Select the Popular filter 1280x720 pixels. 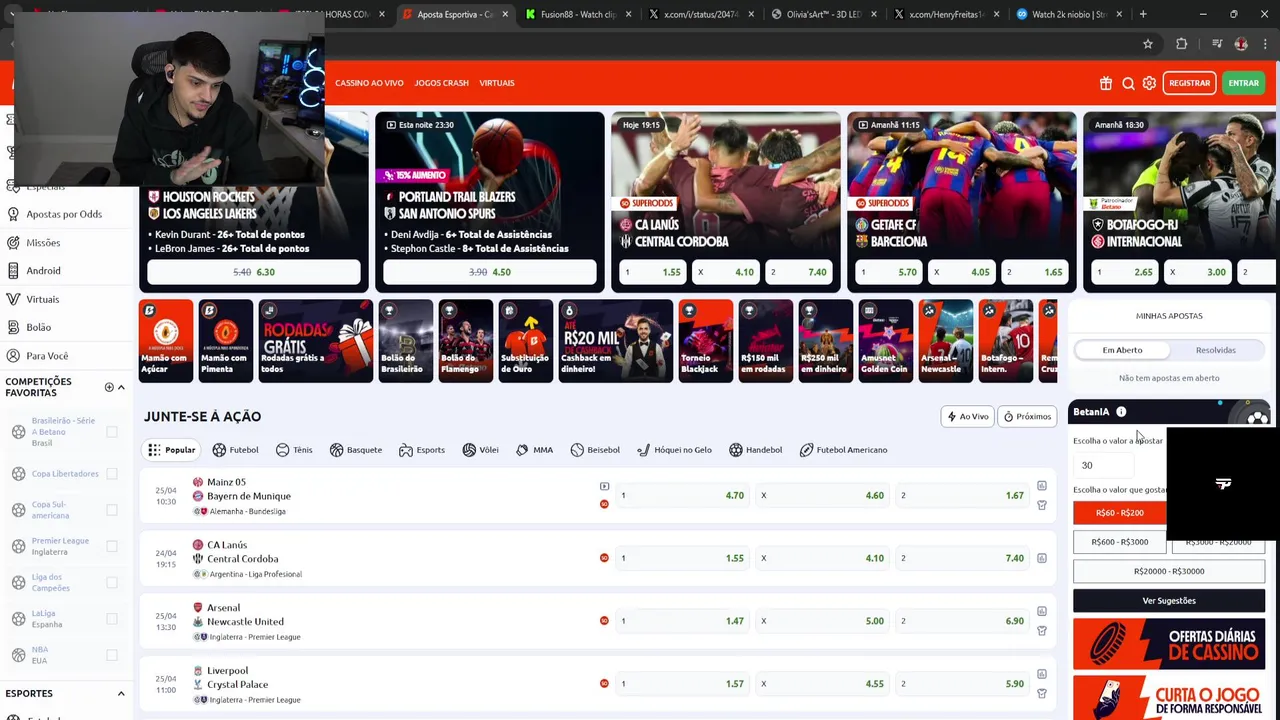click(171, 450)
